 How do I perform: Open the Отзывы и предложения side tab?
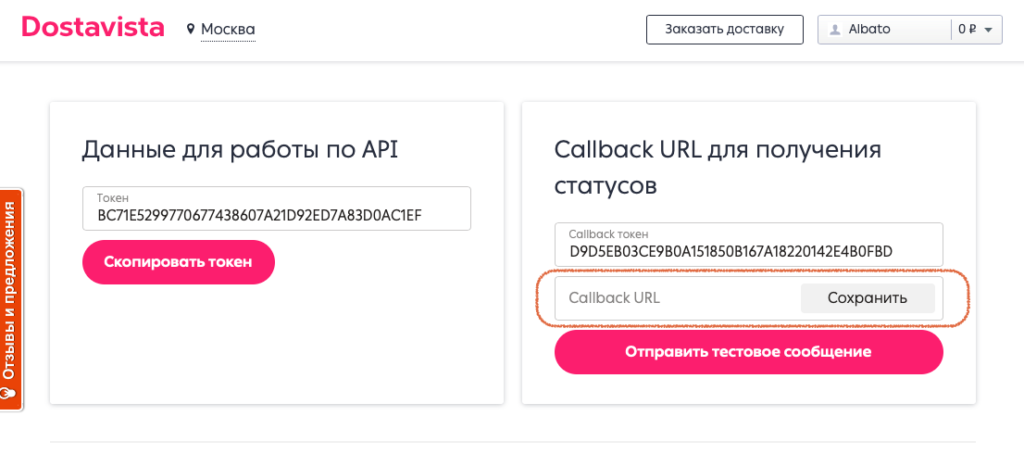[x=11, y=290]
